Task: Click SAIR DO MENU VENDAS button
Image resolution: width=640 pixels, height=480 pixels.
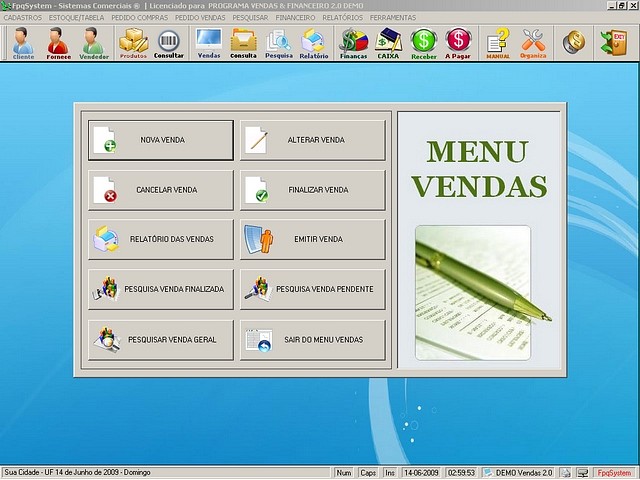Action: [312, 340]
